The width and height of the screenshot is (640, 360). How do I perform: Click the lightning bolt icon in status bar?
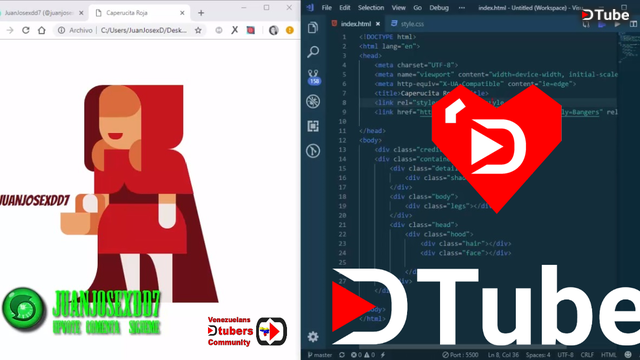pos(383,355)
